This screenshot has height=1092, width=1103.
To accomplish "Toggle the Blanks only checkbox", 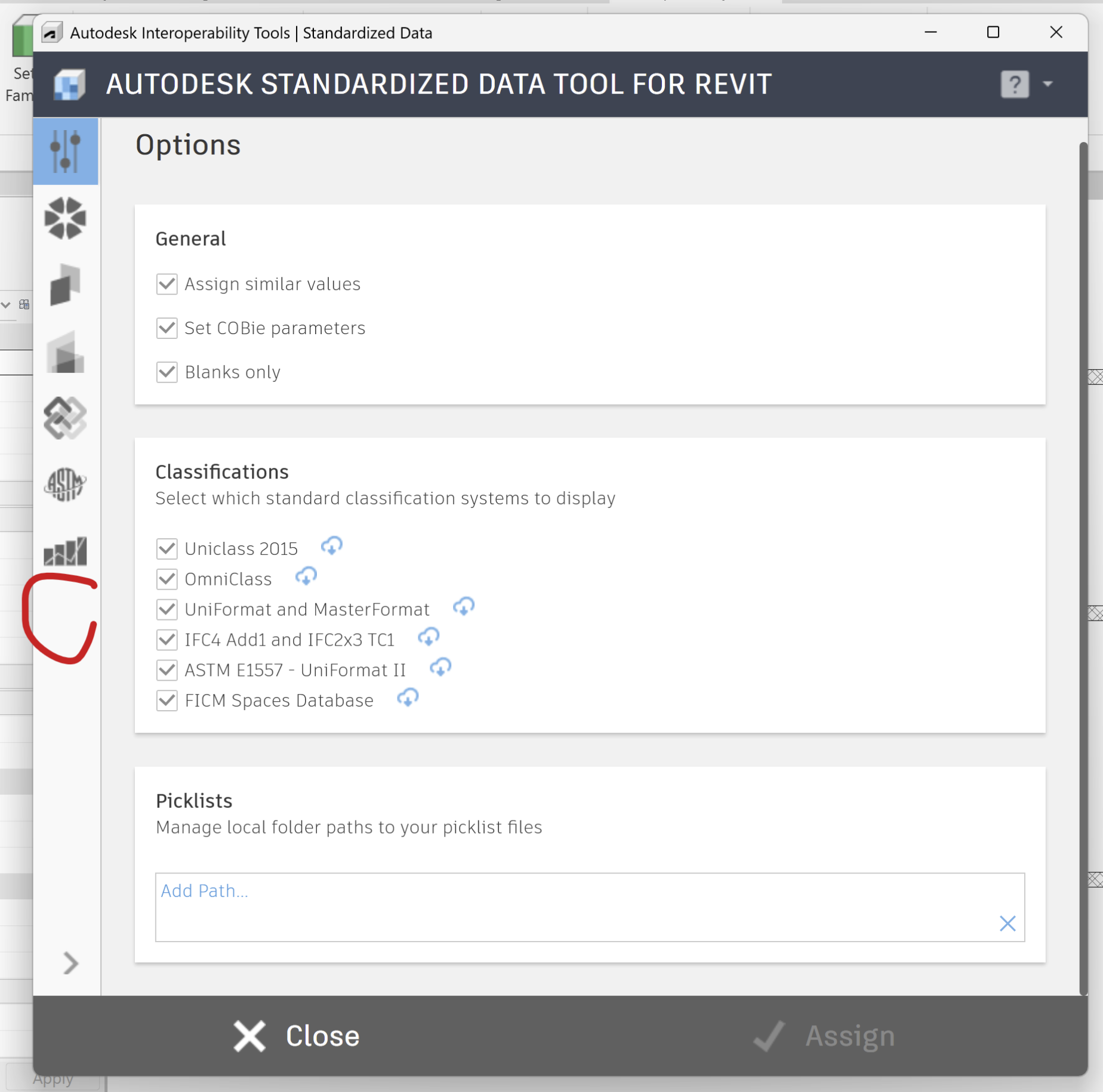I will click(167, 372).
